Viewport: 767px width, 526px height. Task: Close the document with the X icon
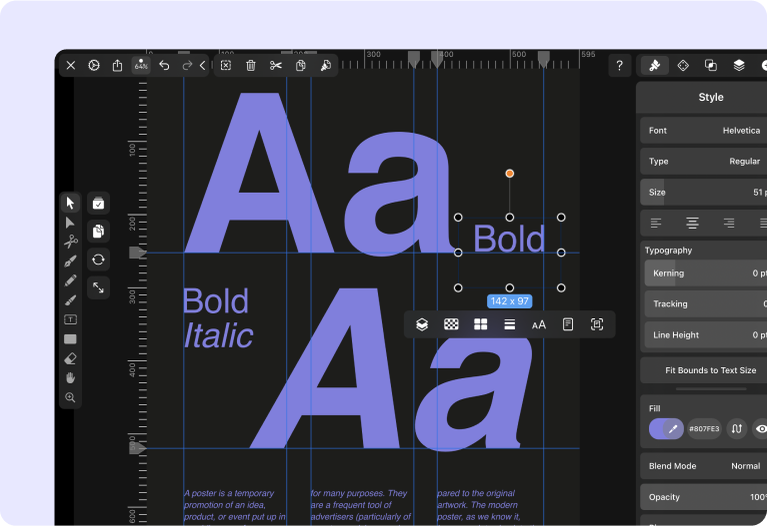point(71,66)
